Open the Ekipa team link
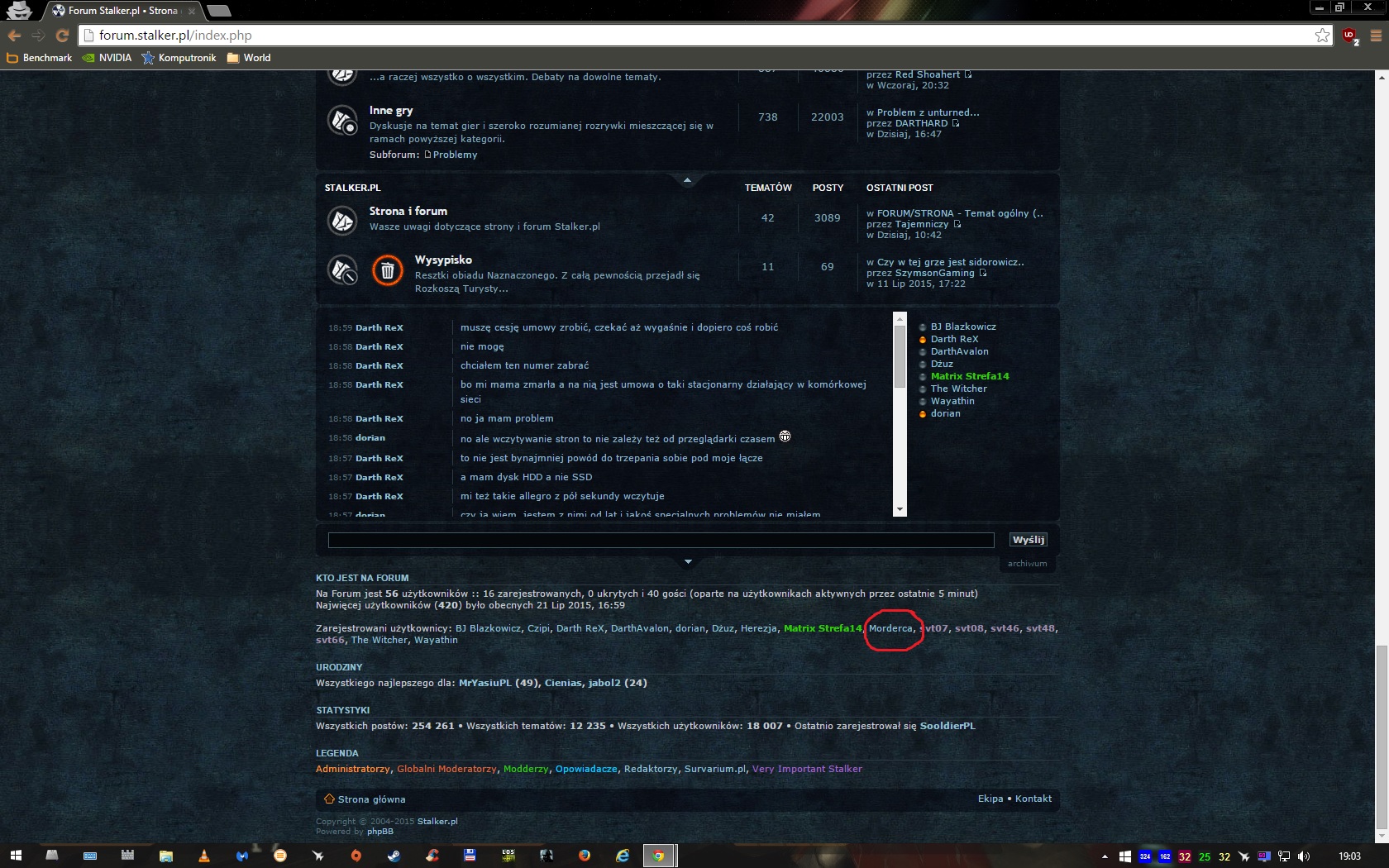Screen dimensions: 1389x868 click(x=990, y=799)
